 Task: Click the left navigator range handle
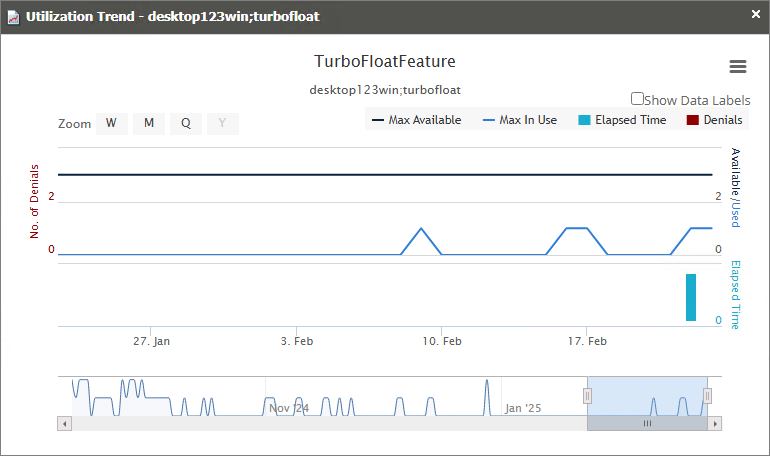pos(587,396)
